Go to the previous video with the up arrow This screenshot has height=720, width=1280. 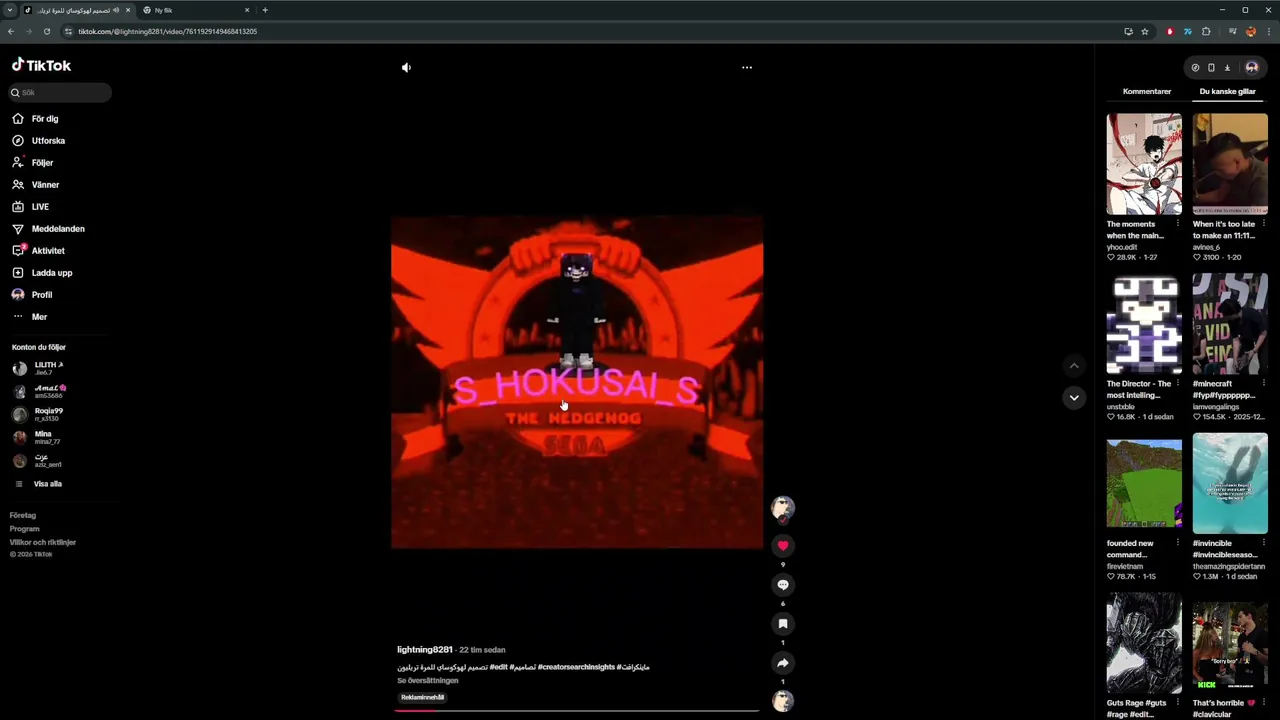pyautogui.click(x=1073, y=366)
